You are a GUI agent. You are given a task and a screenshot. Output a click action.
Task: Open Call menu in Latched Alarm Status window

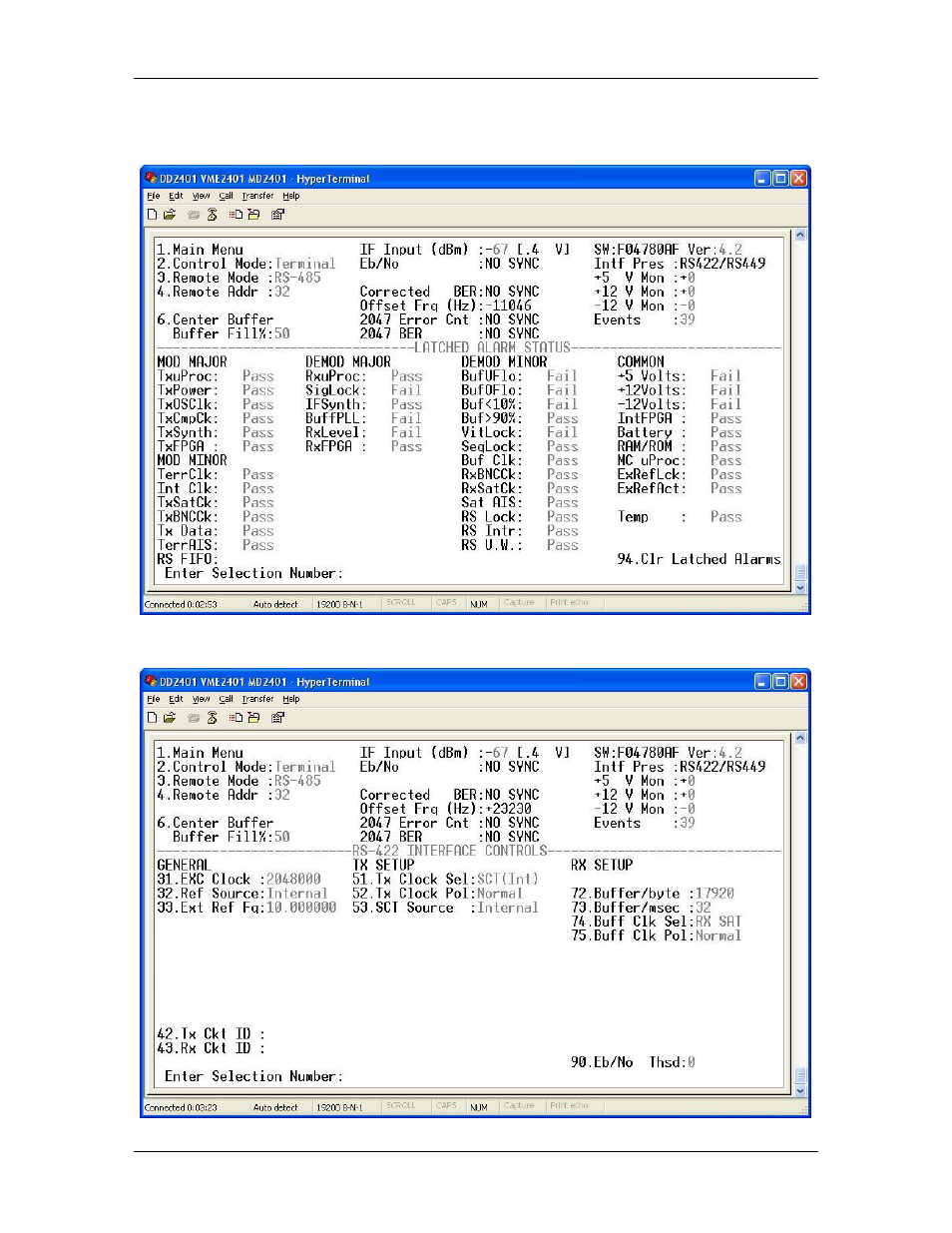tap(227, 196)
